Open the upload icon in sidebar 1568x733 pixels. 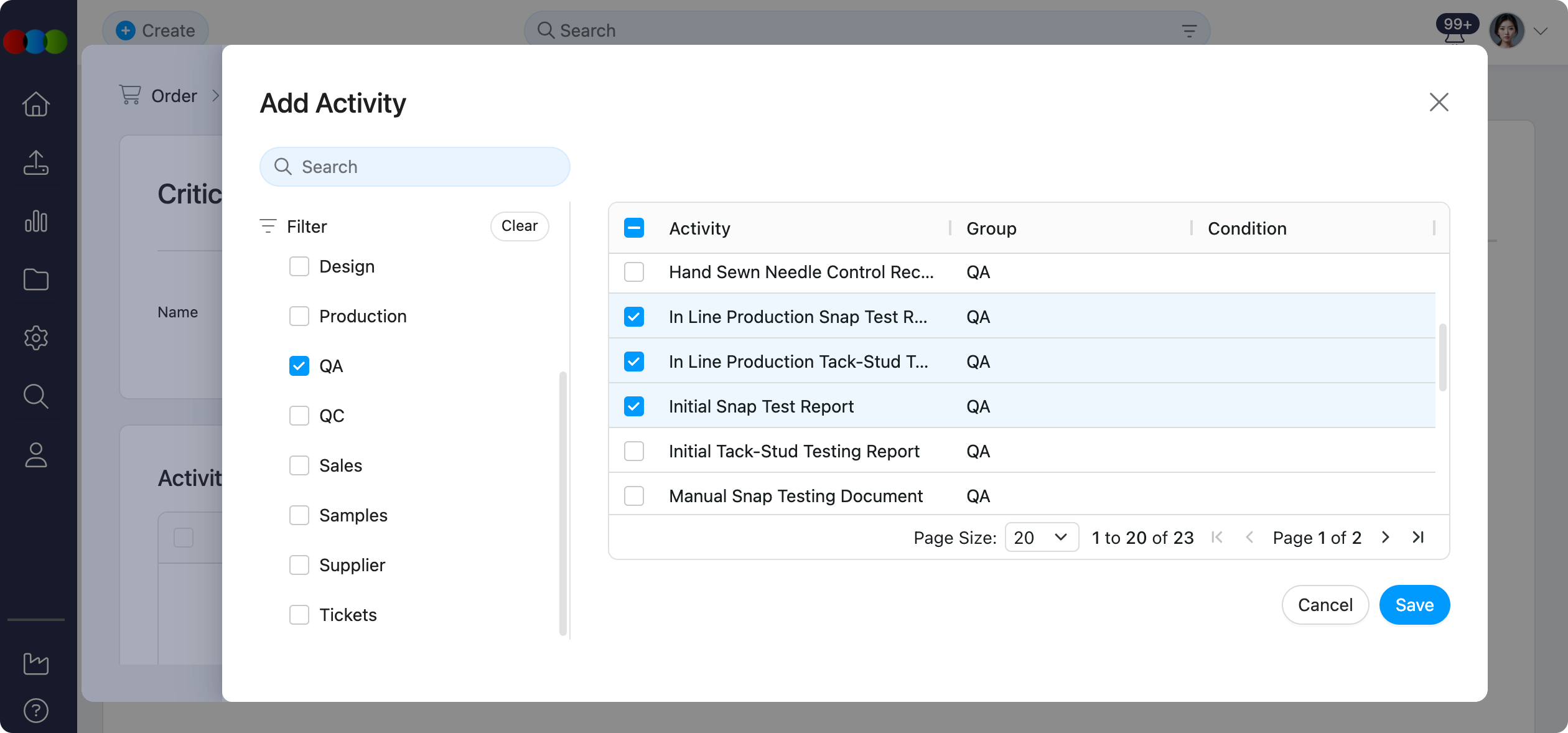35,162
